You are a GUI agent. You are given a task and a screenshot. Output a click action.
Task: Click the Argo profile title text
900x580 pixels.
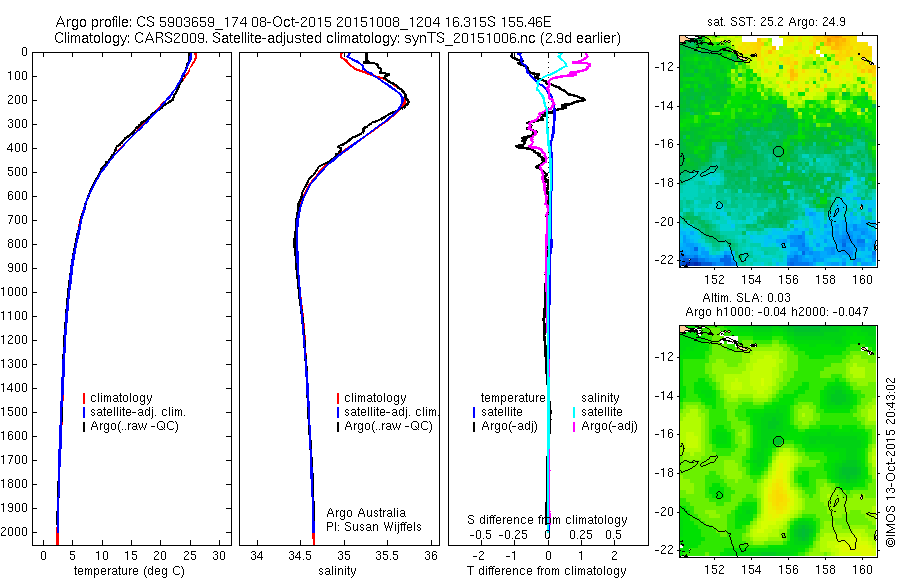point(303,22)
